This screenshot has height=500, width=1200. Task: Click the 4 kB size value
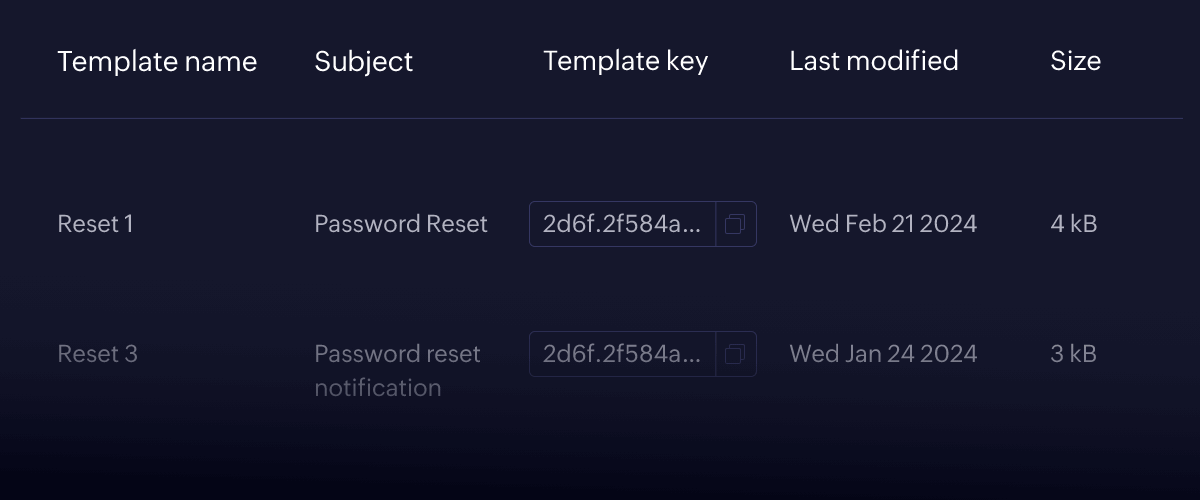pos(1073,224)
